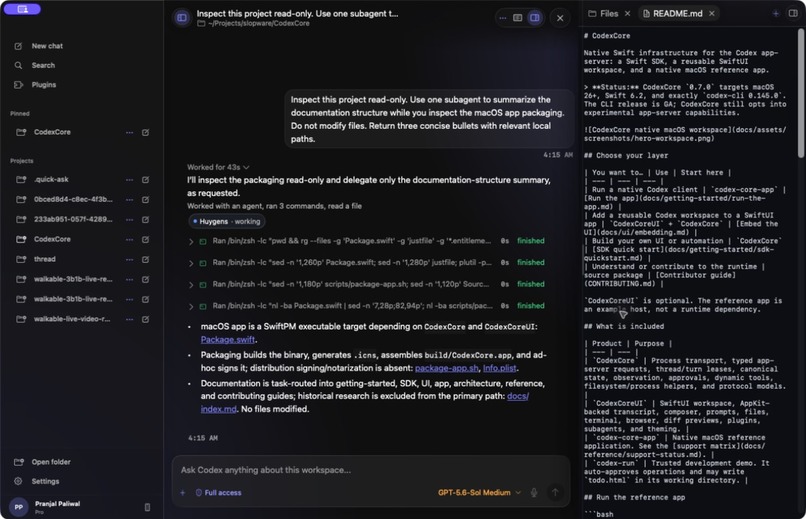Collapse the Worked for 43s details
The width and height of the screenshot is (806, 519).
218,168
